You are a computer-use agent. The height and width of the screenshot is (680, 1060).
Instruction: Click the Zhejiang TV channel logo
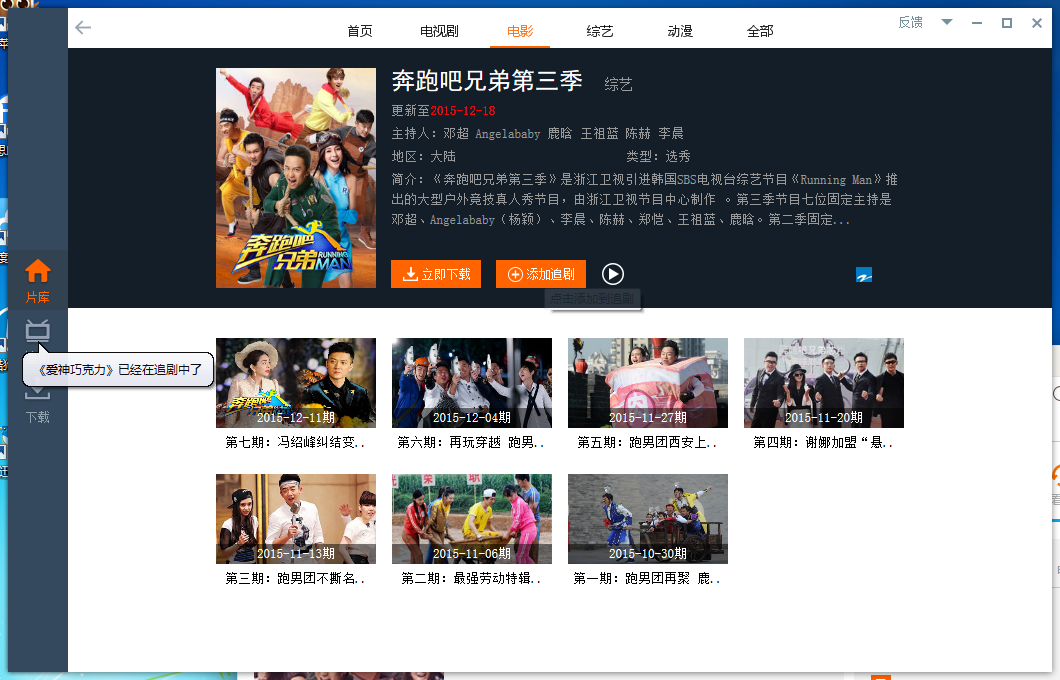click(x=863, y=274)
